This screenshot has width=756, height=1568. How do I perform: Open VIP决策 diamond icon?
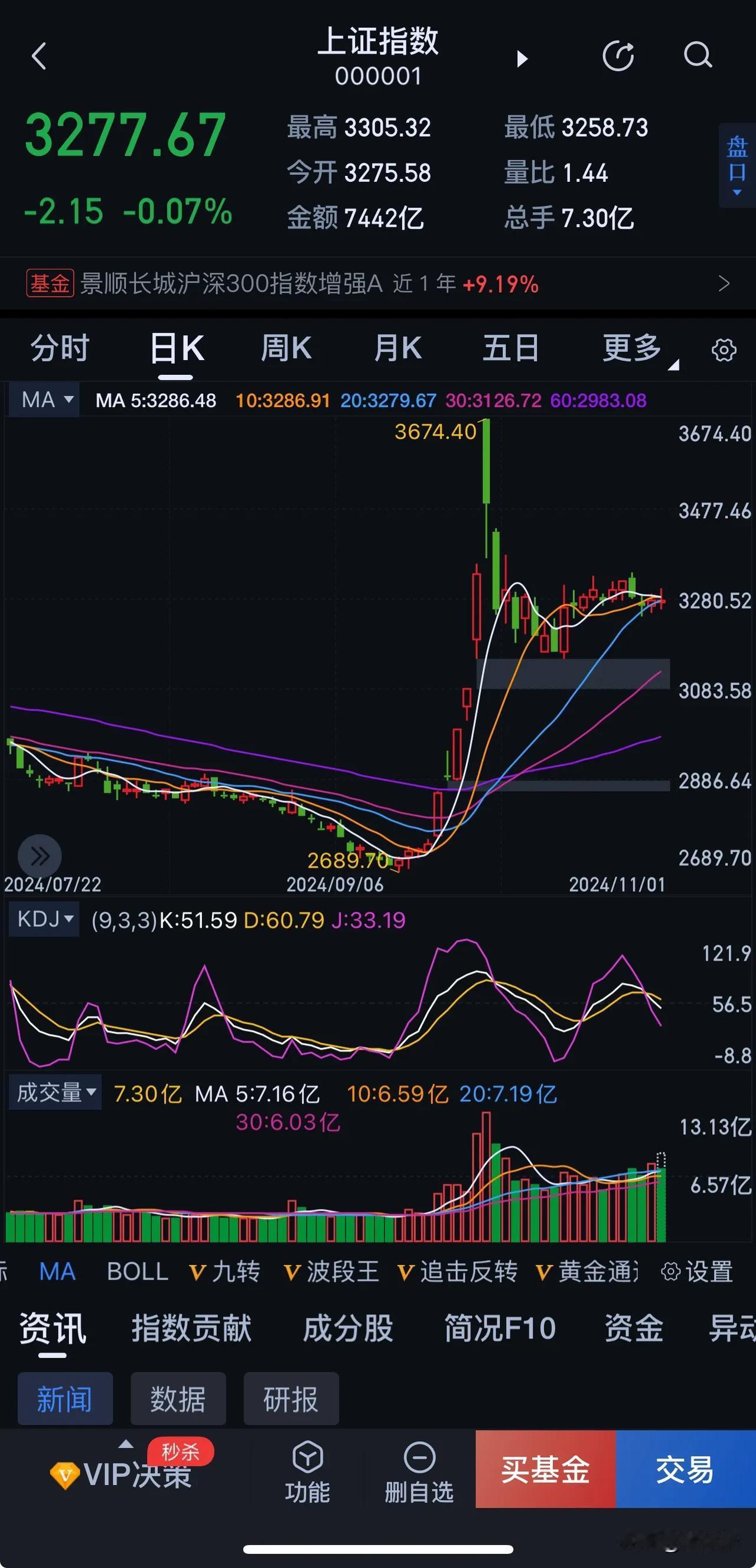(x=64, y=1475)
